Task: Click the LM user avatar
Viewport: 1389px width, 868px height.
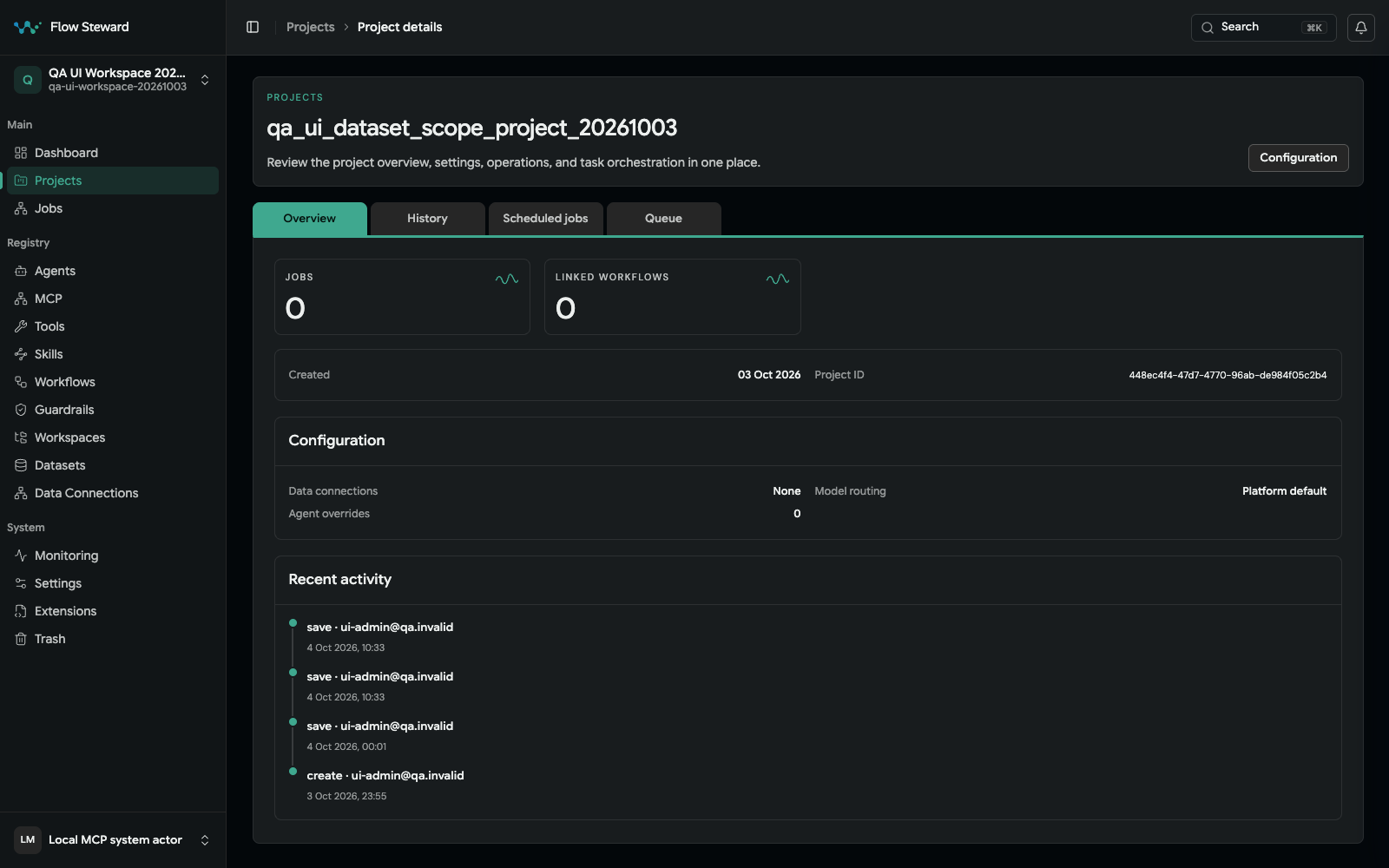Action: click(x=28, y=840)
